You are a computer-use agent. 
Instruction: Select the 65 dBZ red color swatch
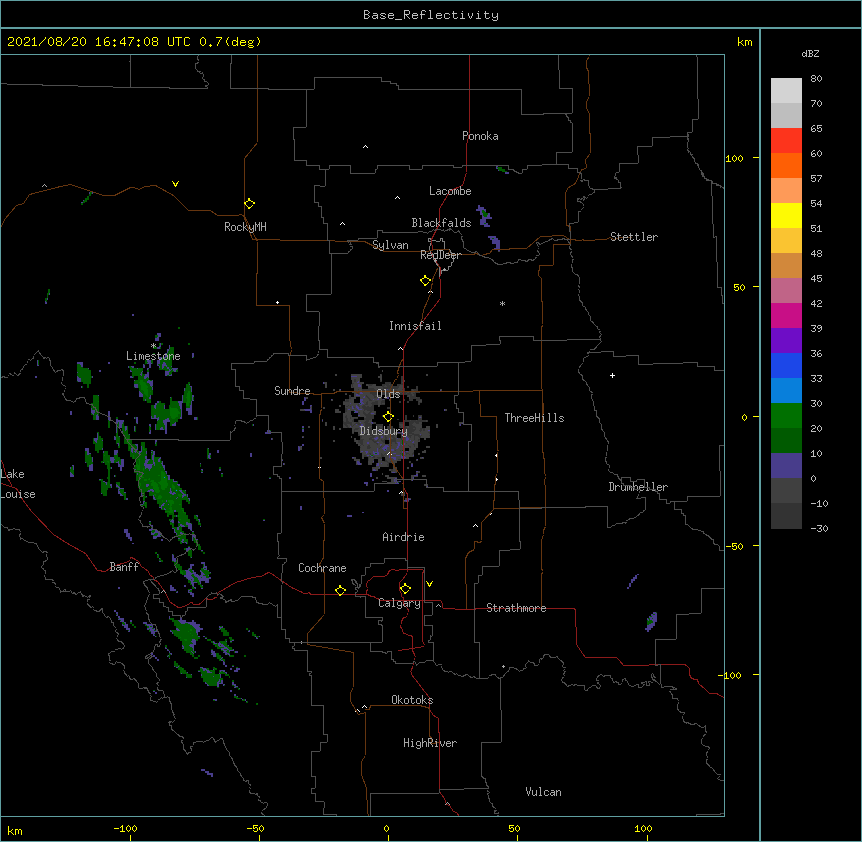coord(786,140)
